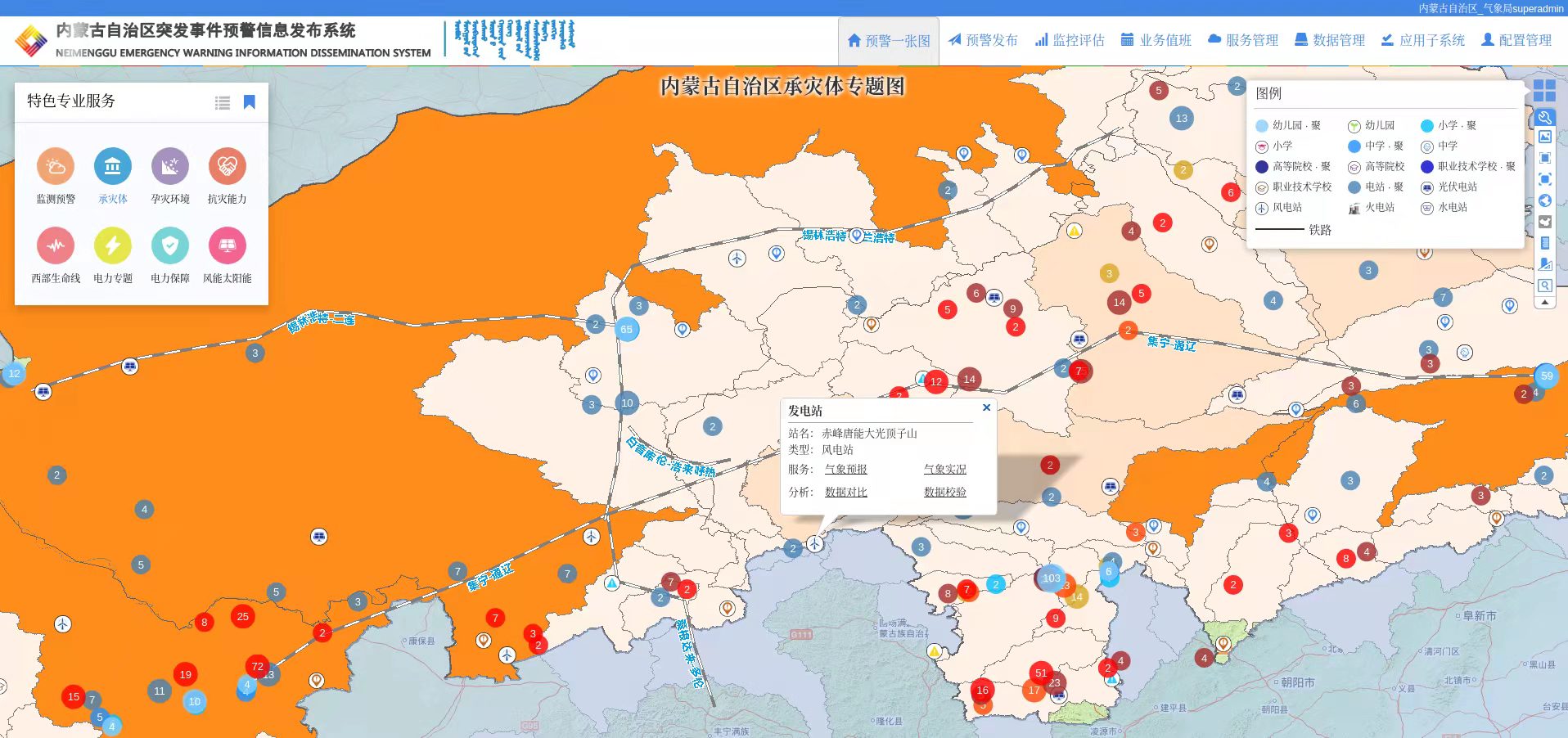Click the orange cluster marker labeled 17
The image size is (1568, 738).
click(x=1034, y=691)
